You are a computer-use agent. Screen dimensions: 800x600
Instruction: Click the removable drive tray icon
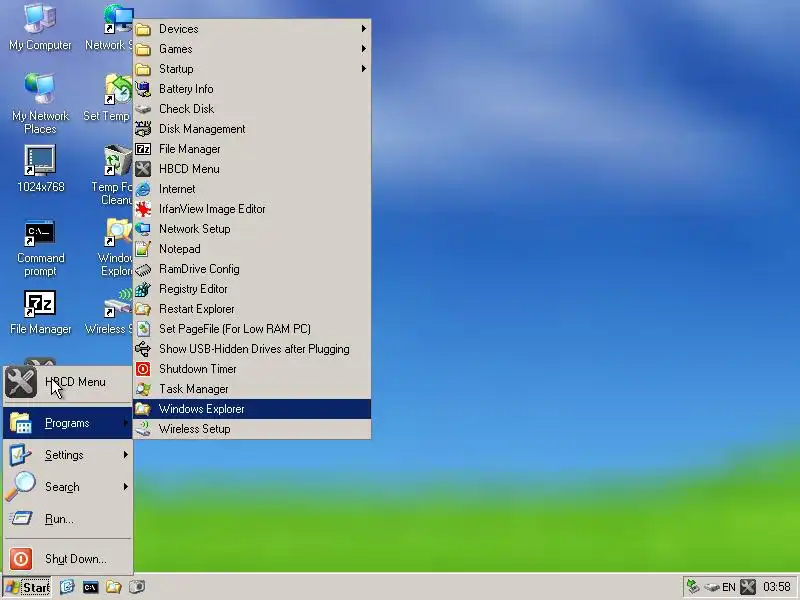(712, 588)
